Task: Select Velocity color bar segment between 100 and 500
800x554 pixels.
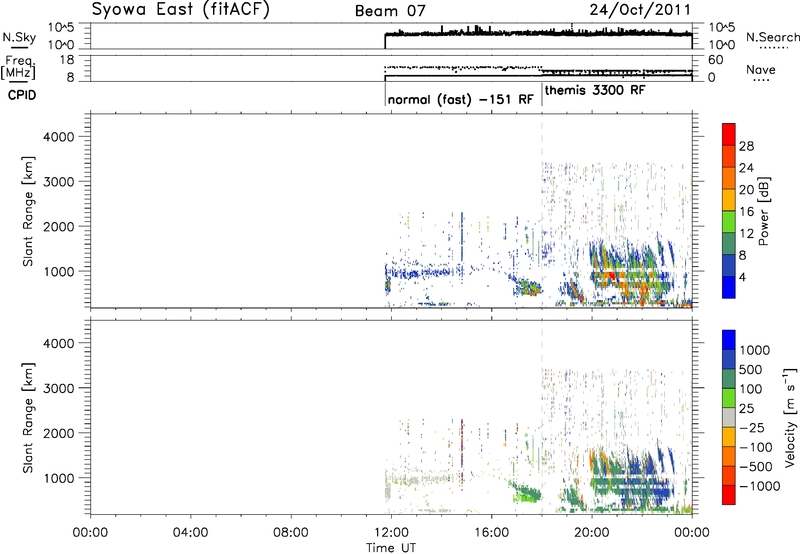Action: tap(729, 379)
